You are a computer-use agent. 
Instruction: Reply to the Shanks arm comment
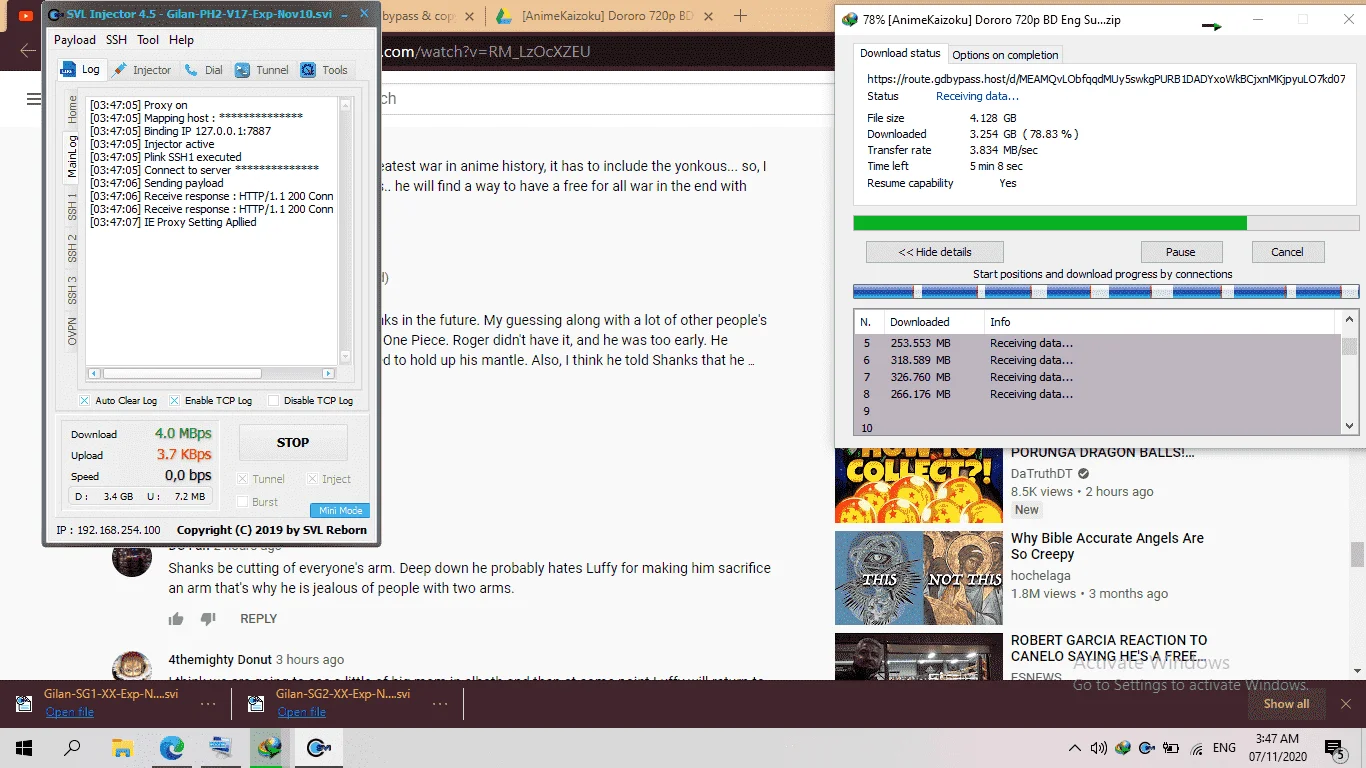pyautogui.click(x=258, y=619)
